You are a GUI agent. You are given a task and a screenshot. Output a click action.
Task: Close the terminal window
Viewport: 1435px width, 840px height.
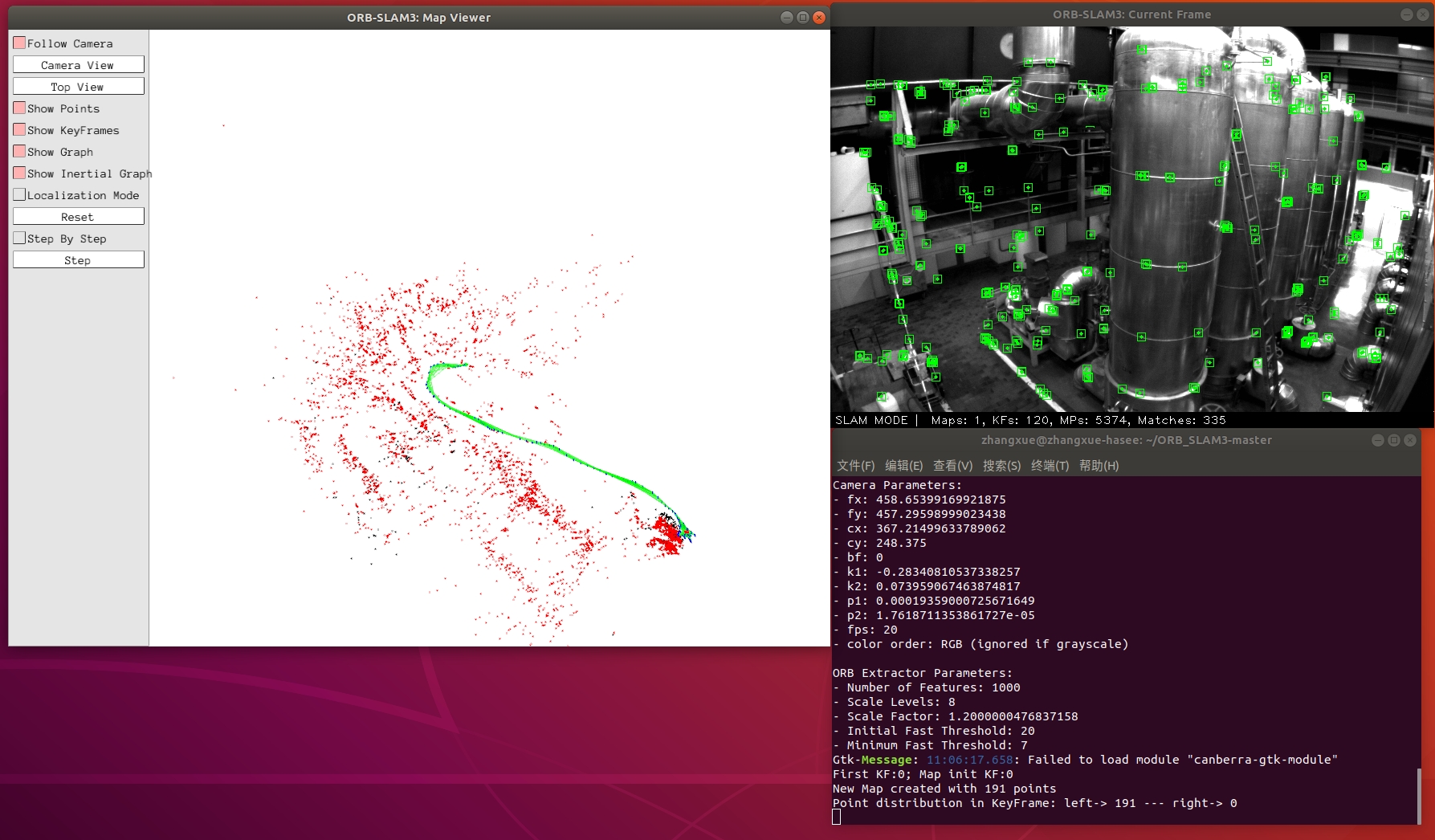click(1410, 440)
